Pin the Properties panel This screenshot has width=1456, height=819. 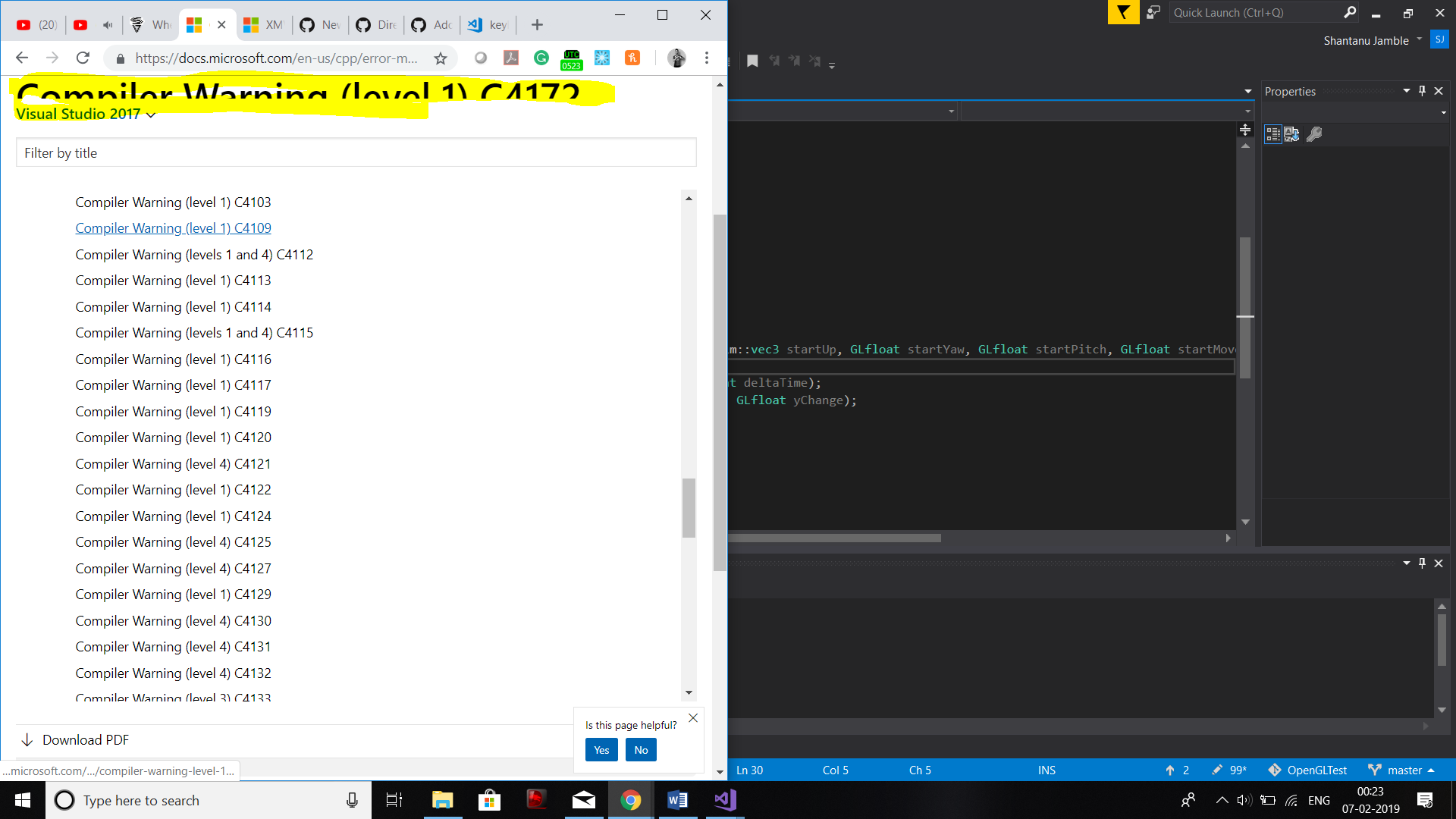(1422, 91)
